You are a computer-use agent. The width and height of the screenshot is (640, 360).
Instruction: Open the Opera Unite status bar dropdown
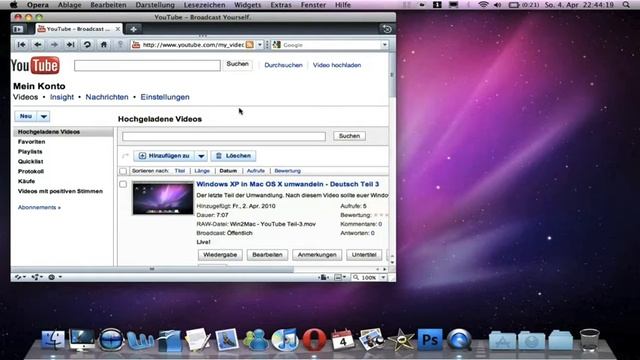click(37, 277)
